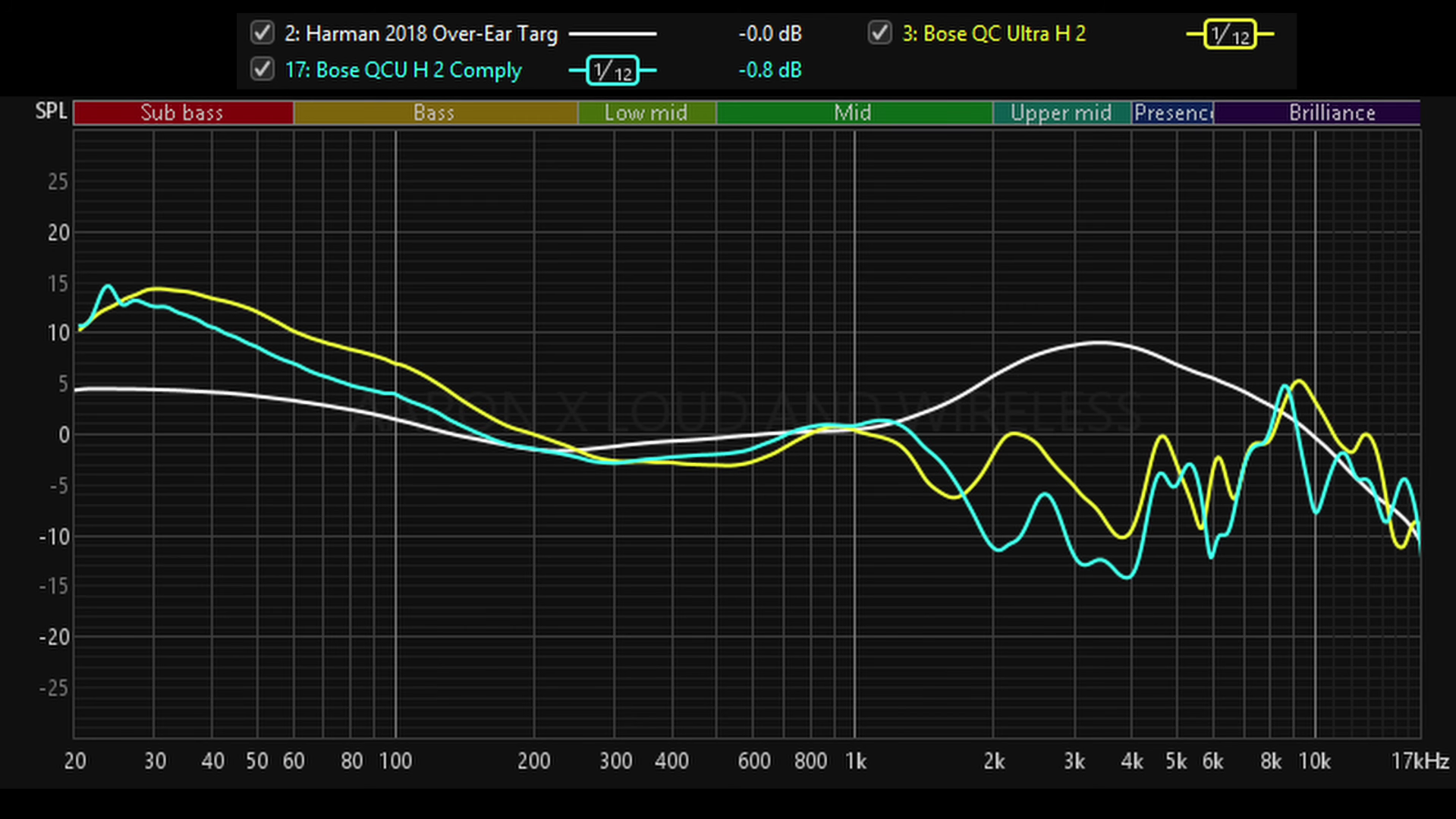Select the white Harman target line sample
1456x819 pixels.
coord(612,34)
